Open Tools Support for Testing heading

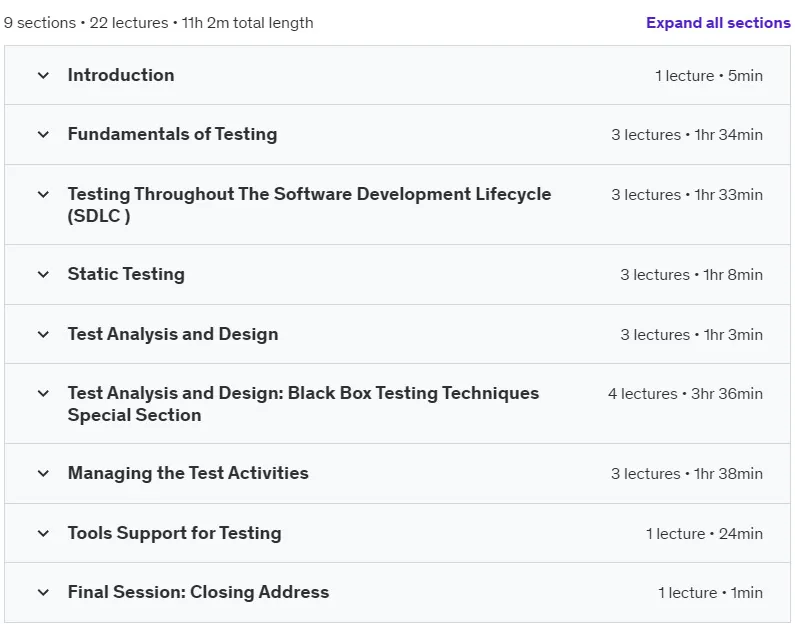coord(174,533)
